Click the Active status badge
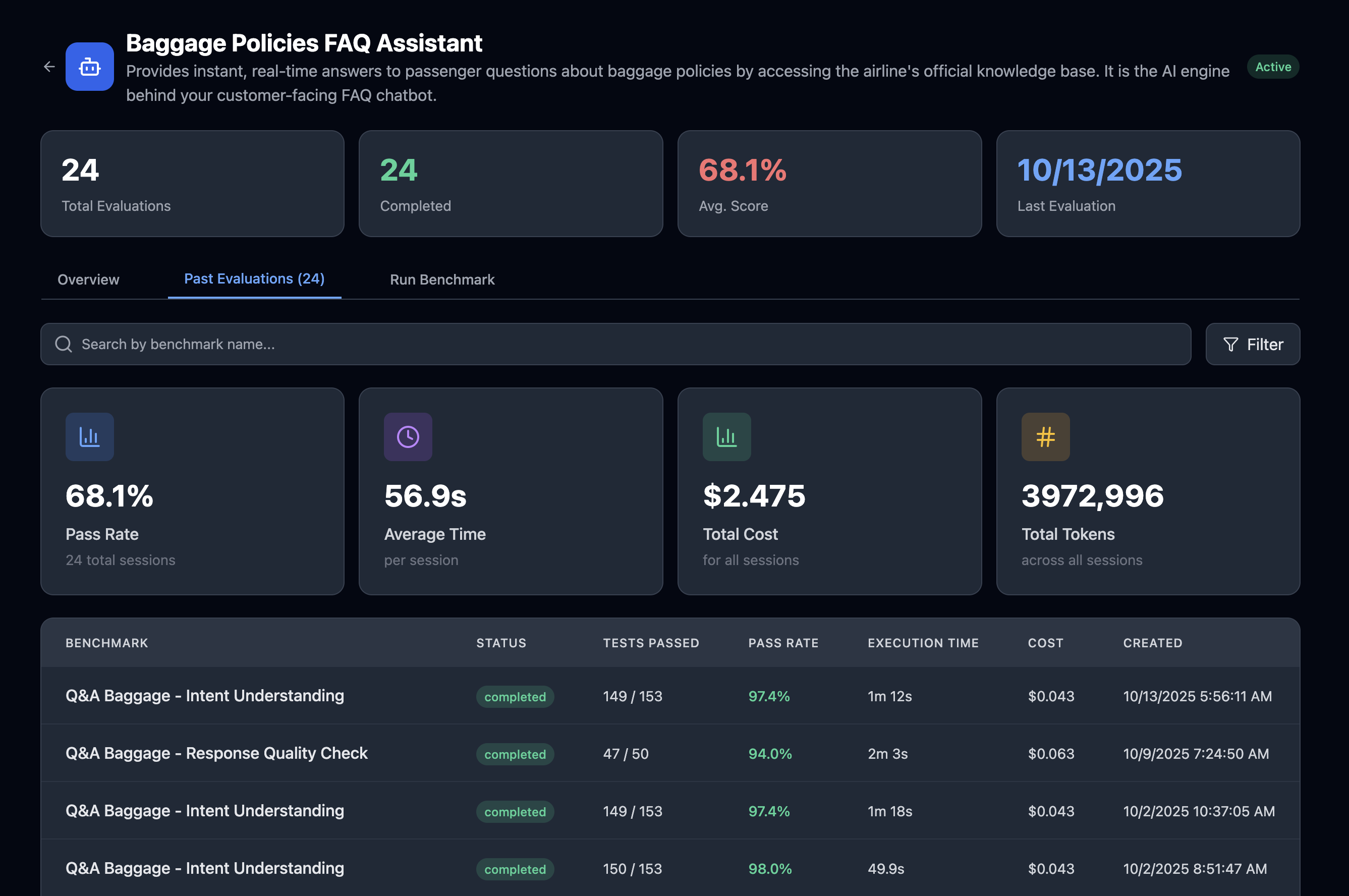 [x=1272, y=67]
